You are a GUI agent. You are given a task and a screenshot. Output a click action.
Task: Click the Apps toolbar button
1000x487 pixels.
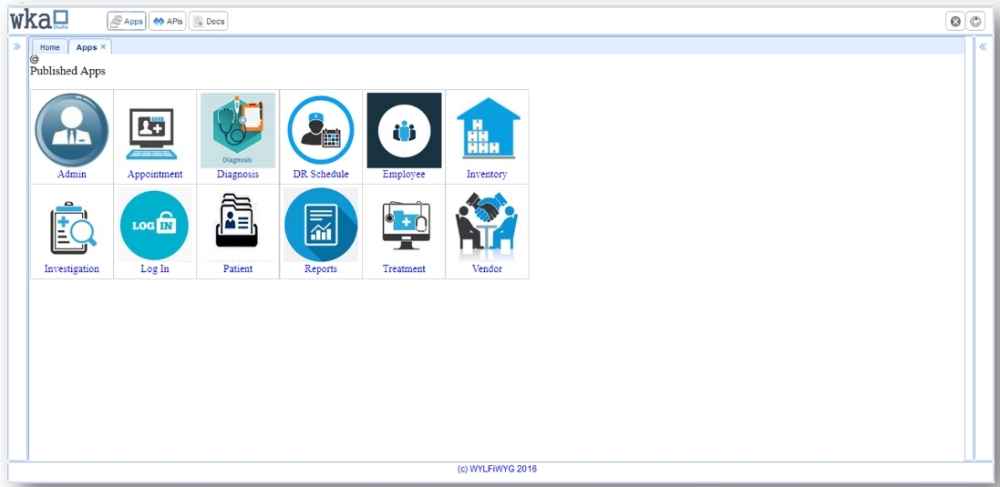pos(127,21)
